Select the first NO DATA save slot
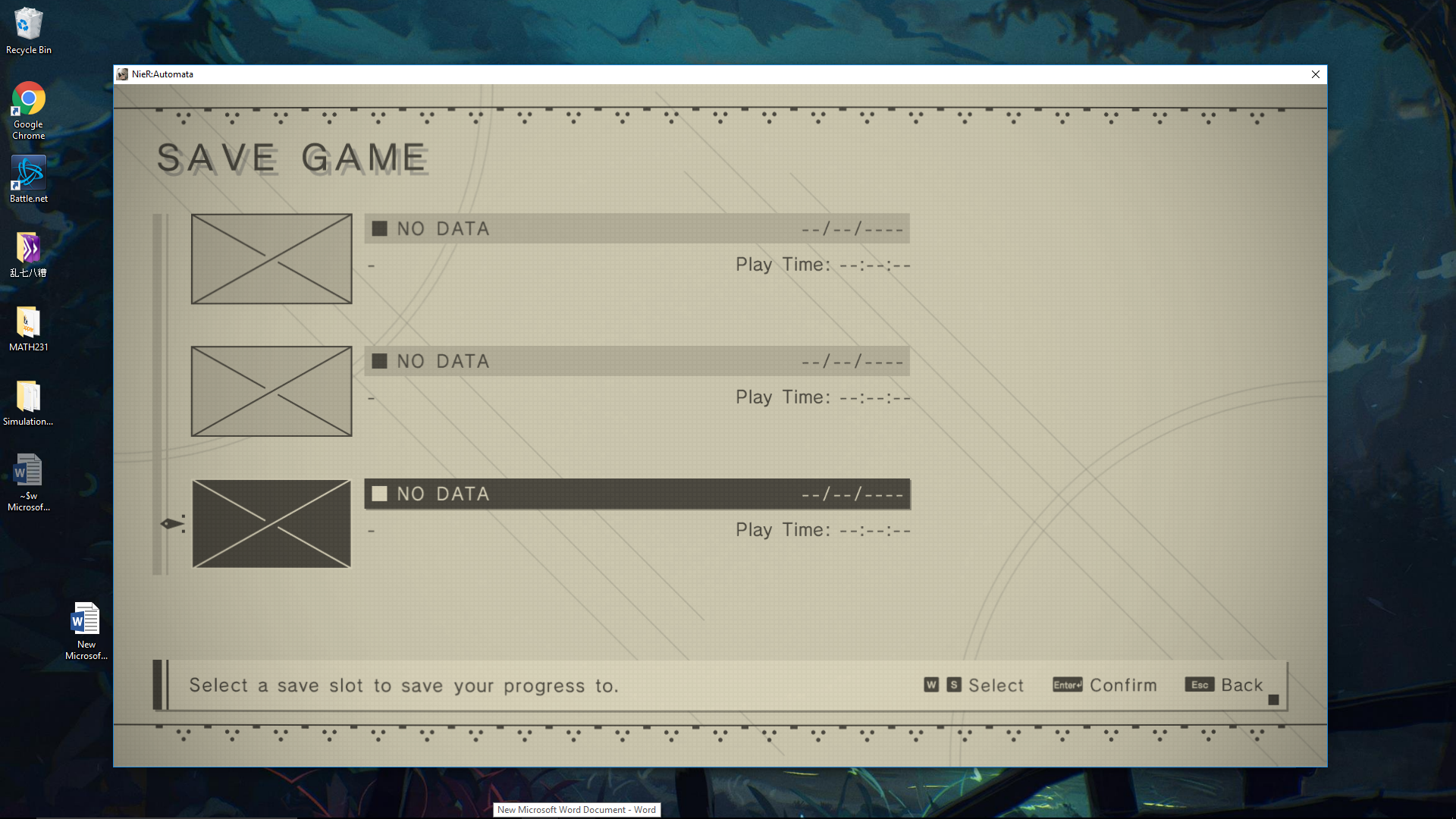Image resolution: width=1456 pixels, height=819 pixels. pos(637,228)
